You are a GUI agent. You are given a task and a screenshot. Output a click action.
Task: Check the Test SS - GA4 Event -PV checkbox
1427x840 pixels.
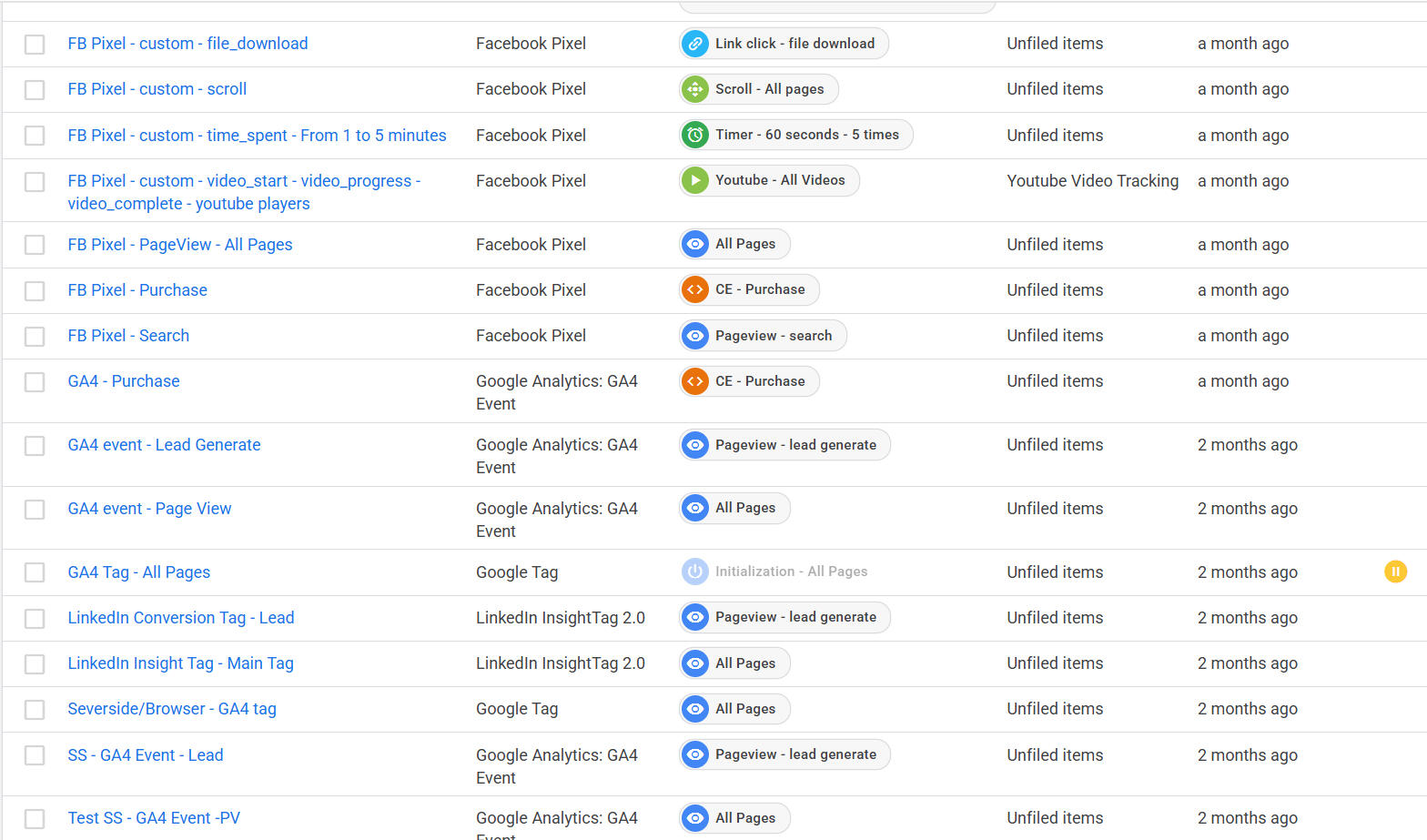[35, 819]
